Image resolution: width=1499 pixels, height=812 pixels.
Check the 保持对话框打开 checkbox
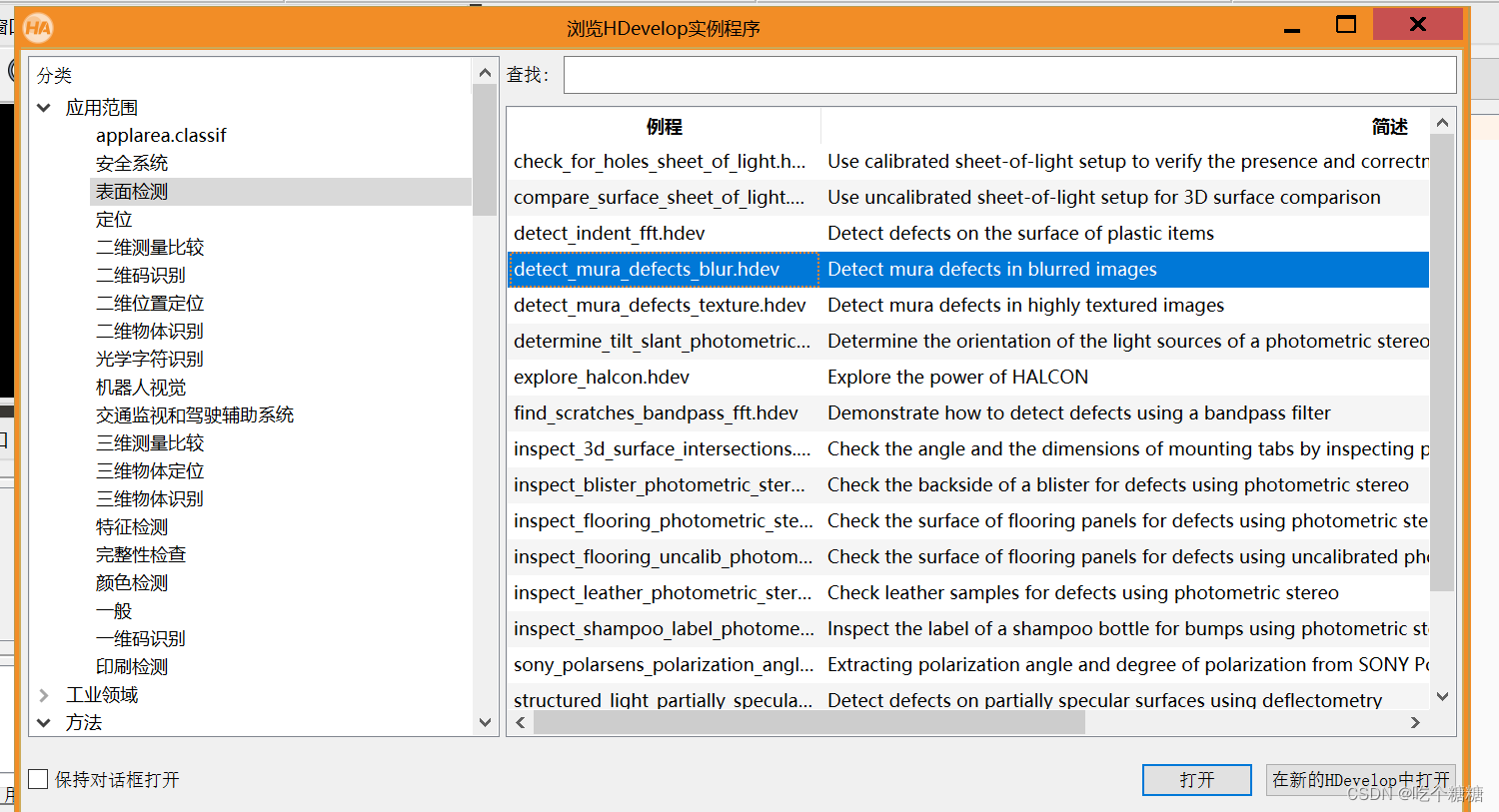pos(39,779)
